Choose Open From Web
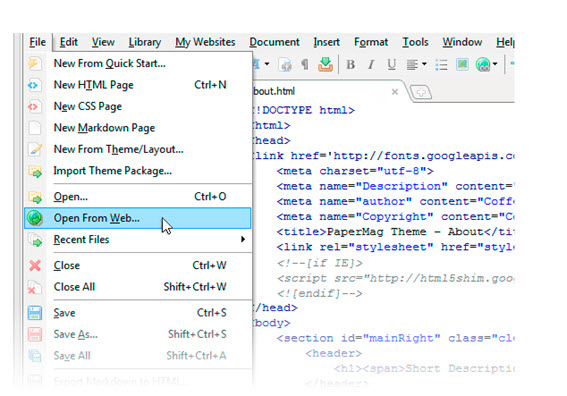567x396 pixels. point(137,218)
